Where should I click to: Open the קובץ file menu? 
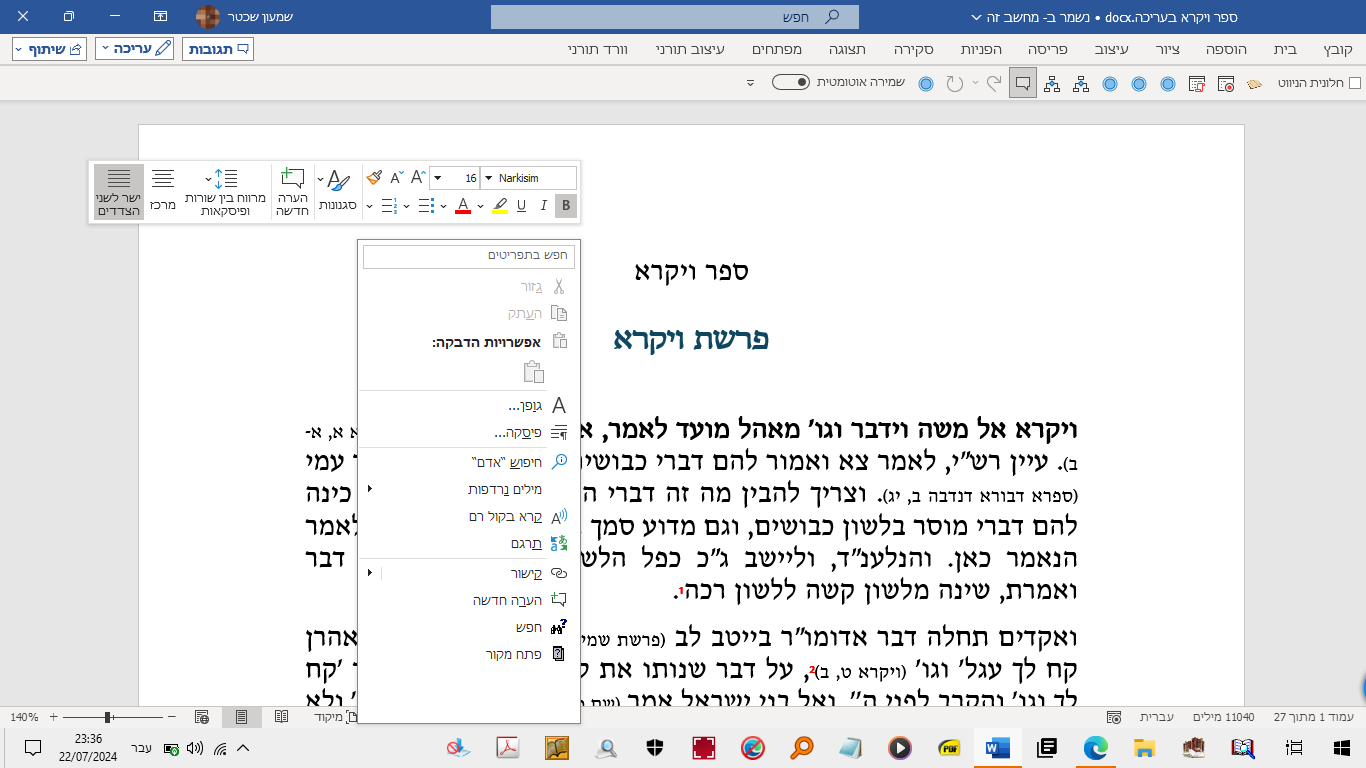[1338, 48]
